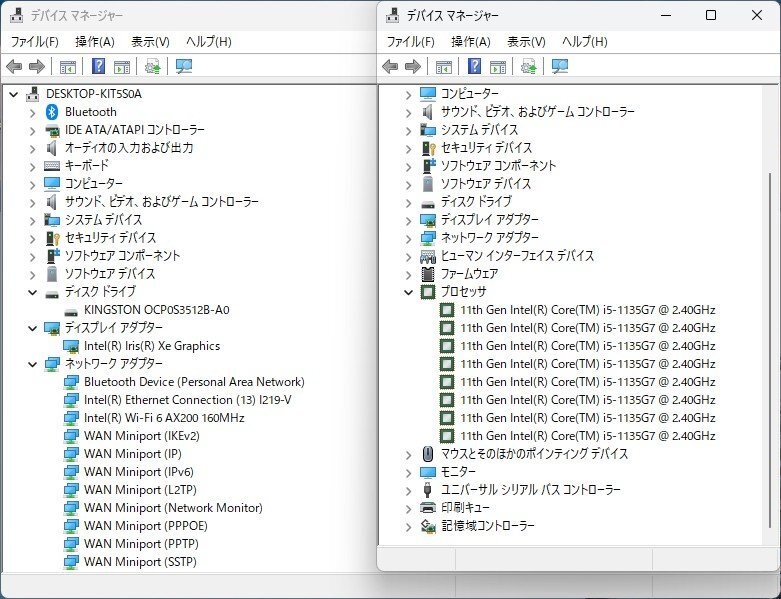Click Scan for hardware changes in right toolbar
781x599 pixels.
coord(560,67)
